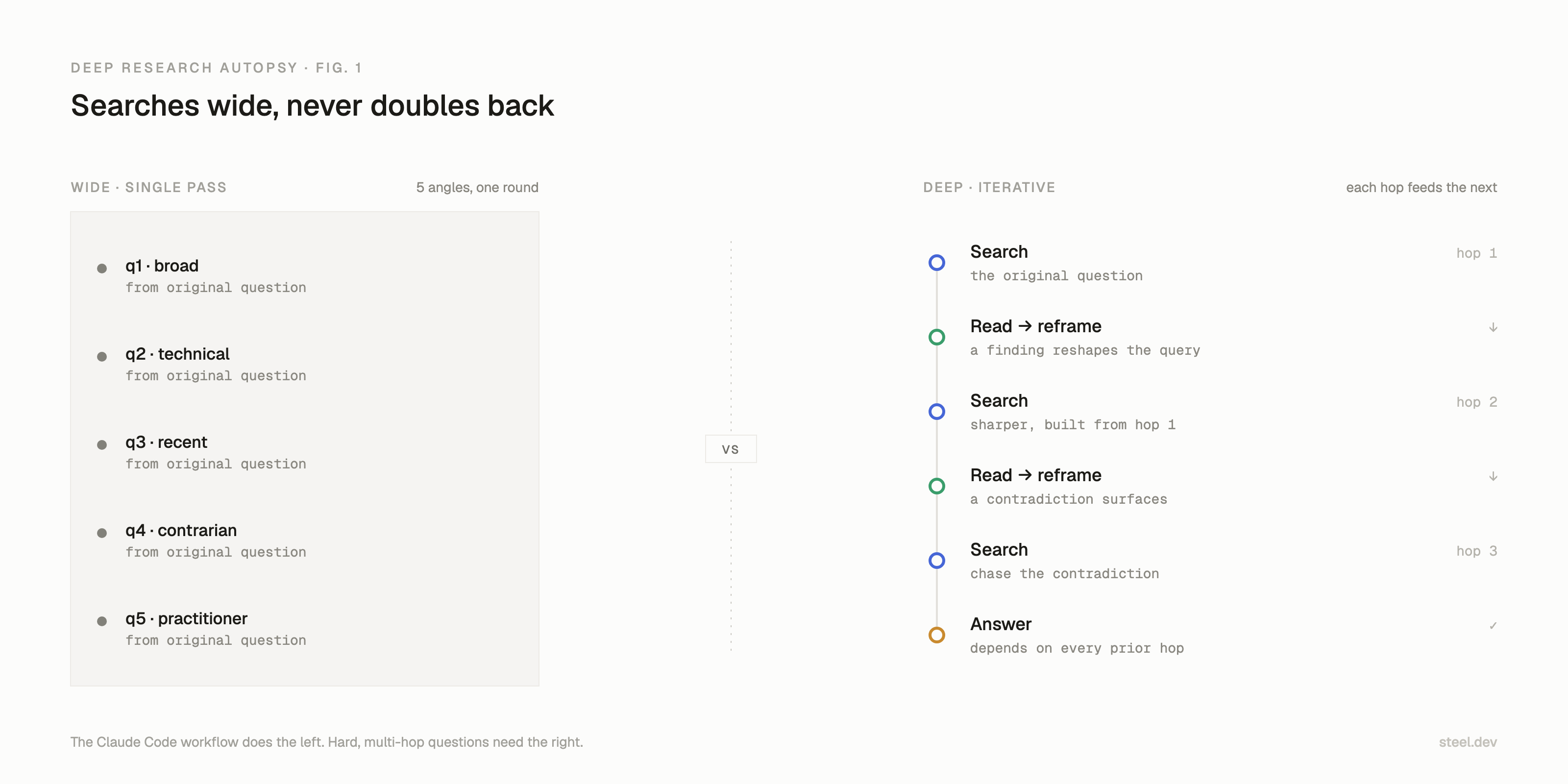Click the orange circle next to Answer
This screenshot has height=784, width=1568.
point(937,635)
